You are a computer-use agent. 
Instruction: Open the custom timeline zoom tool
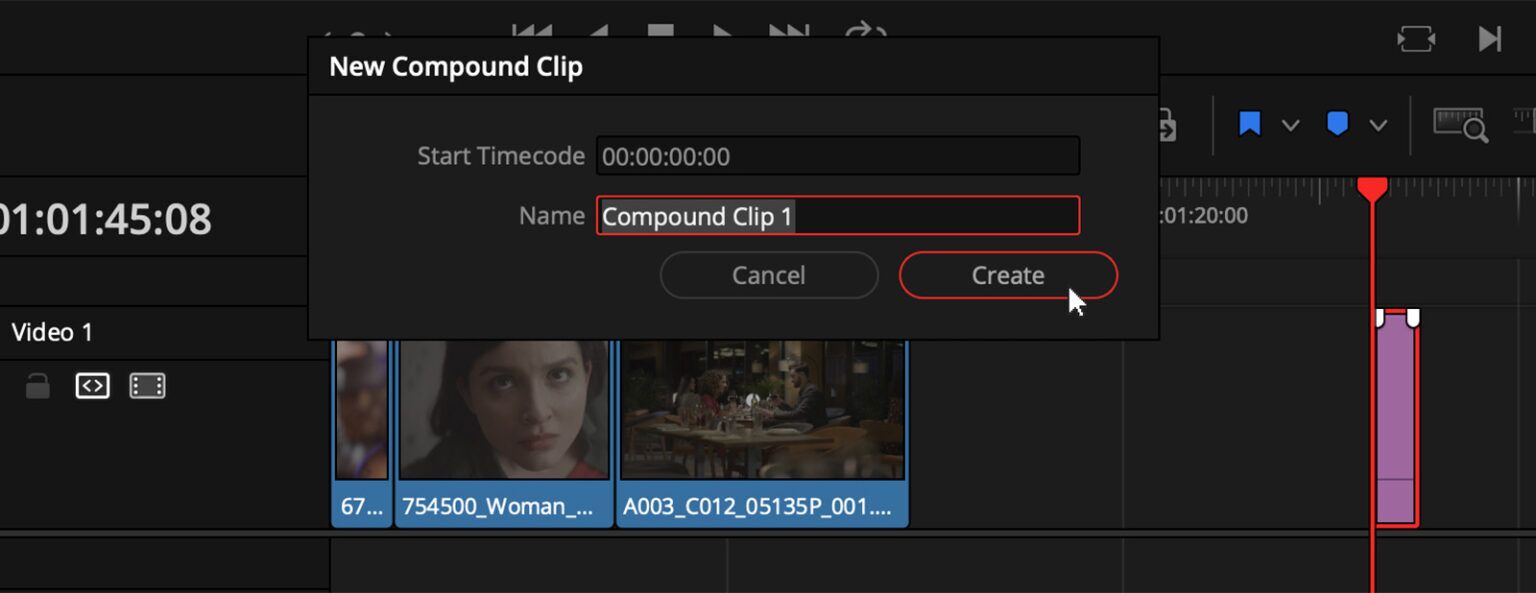[x=1460, y=125]
